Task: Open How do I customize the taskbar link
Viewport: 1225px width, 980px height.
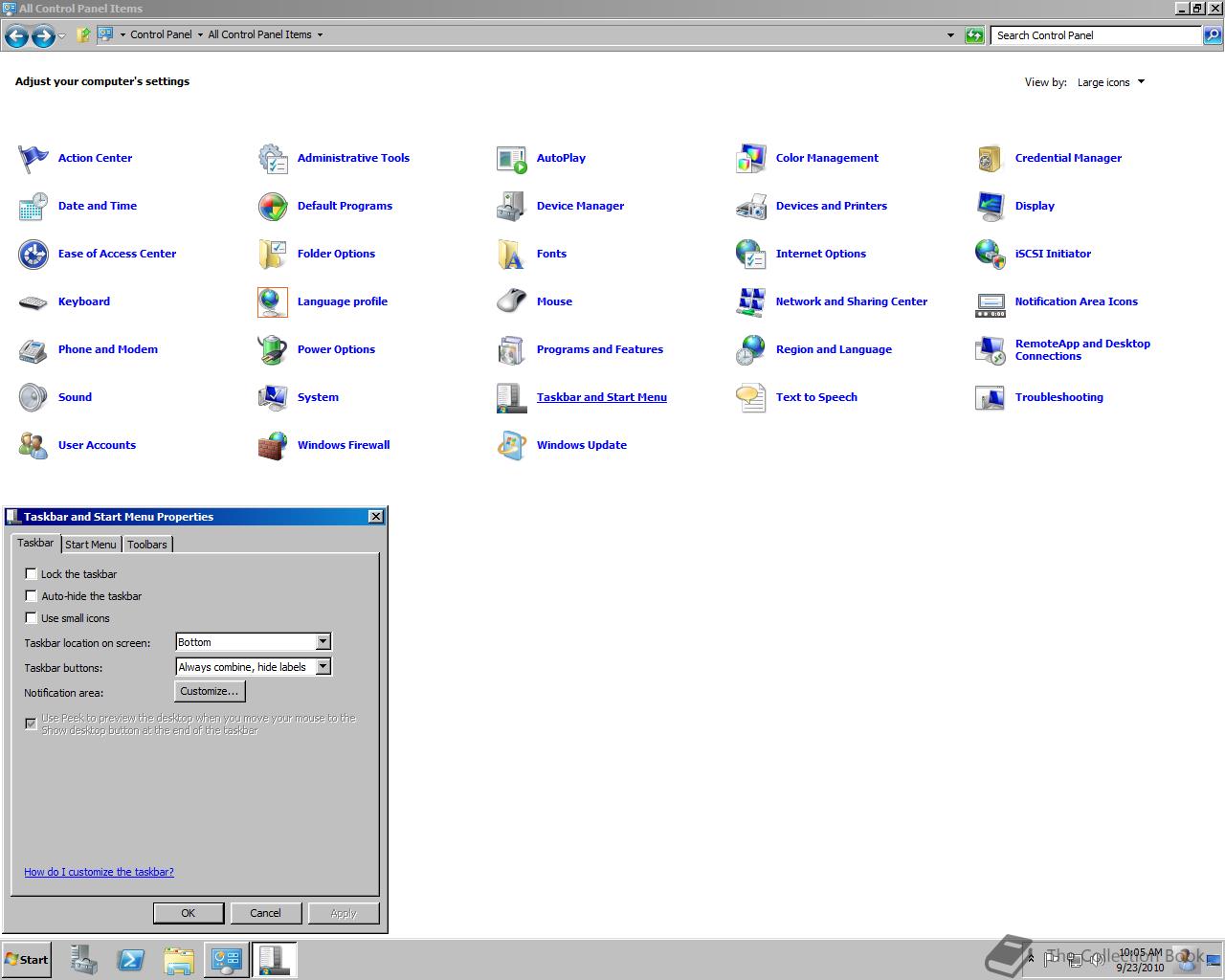Action: (99, 872)
